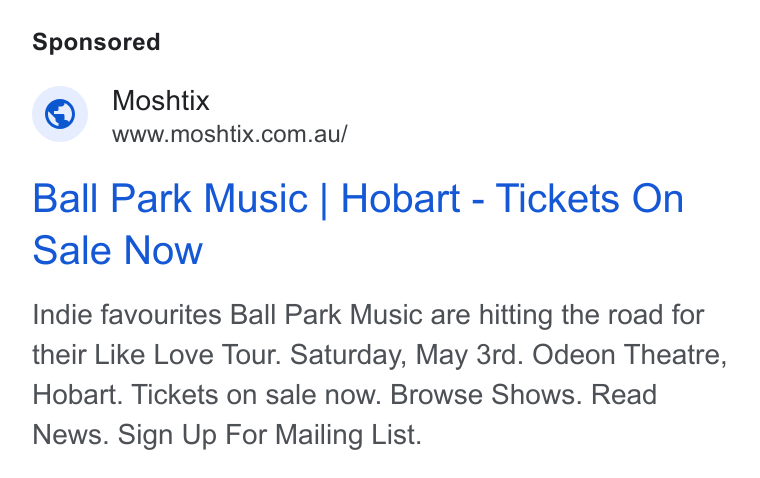
Task: Click 'Ball Park Music' in the grey description
Action: (326, 315)
